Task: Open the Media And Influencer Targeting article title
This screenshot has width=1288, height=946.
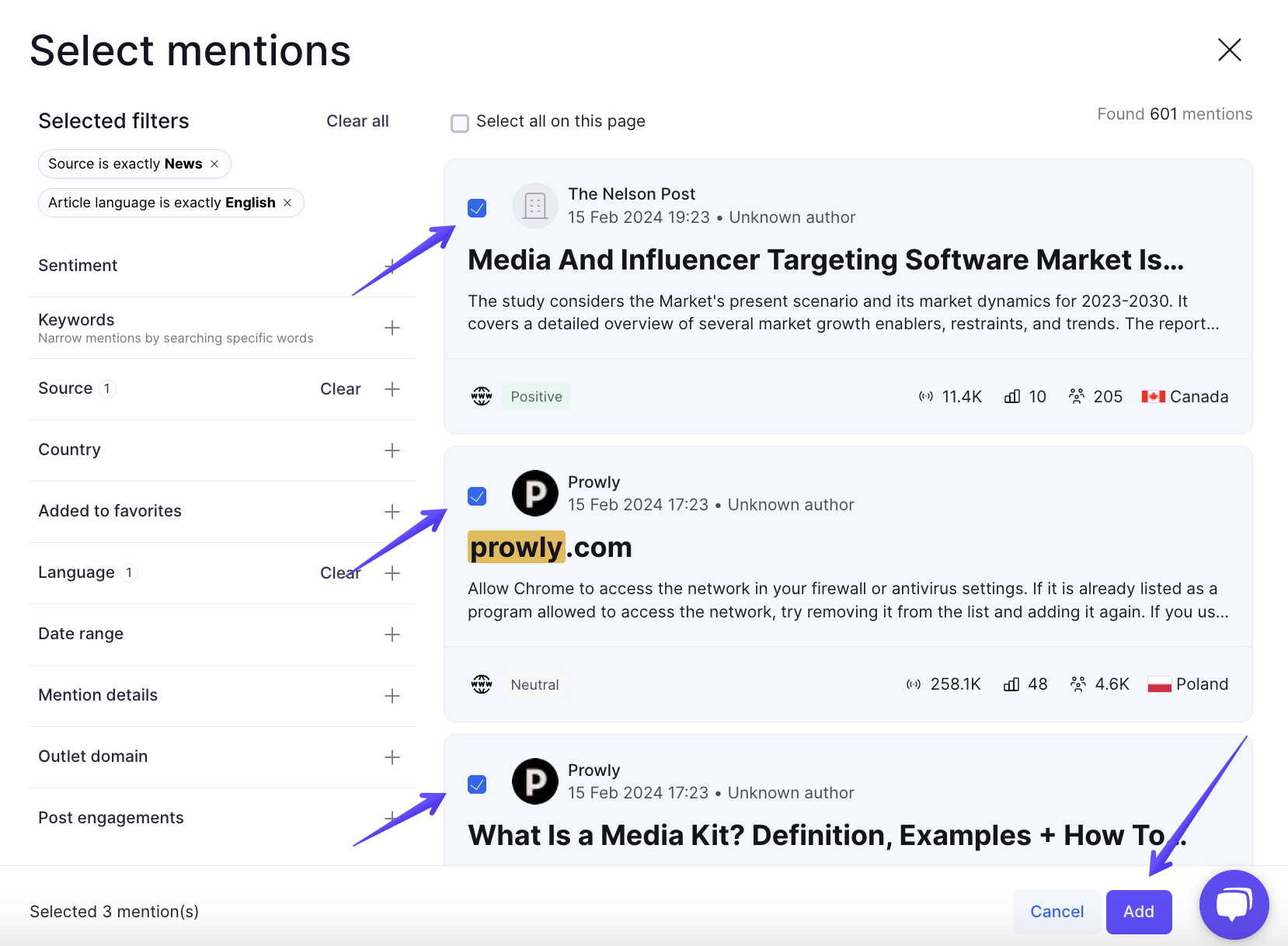Action: pyautogui.click(x=826, y=260)
